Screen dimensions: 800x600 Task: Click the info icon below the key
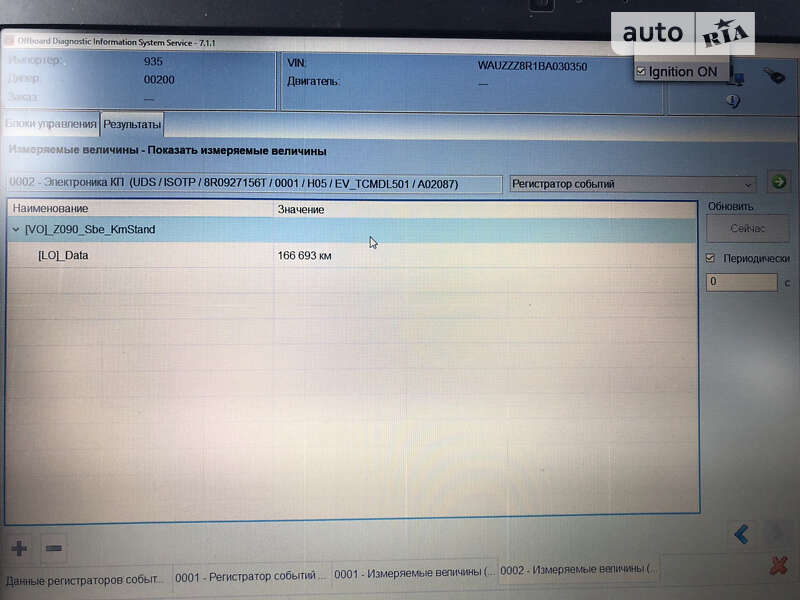[732, 98]
